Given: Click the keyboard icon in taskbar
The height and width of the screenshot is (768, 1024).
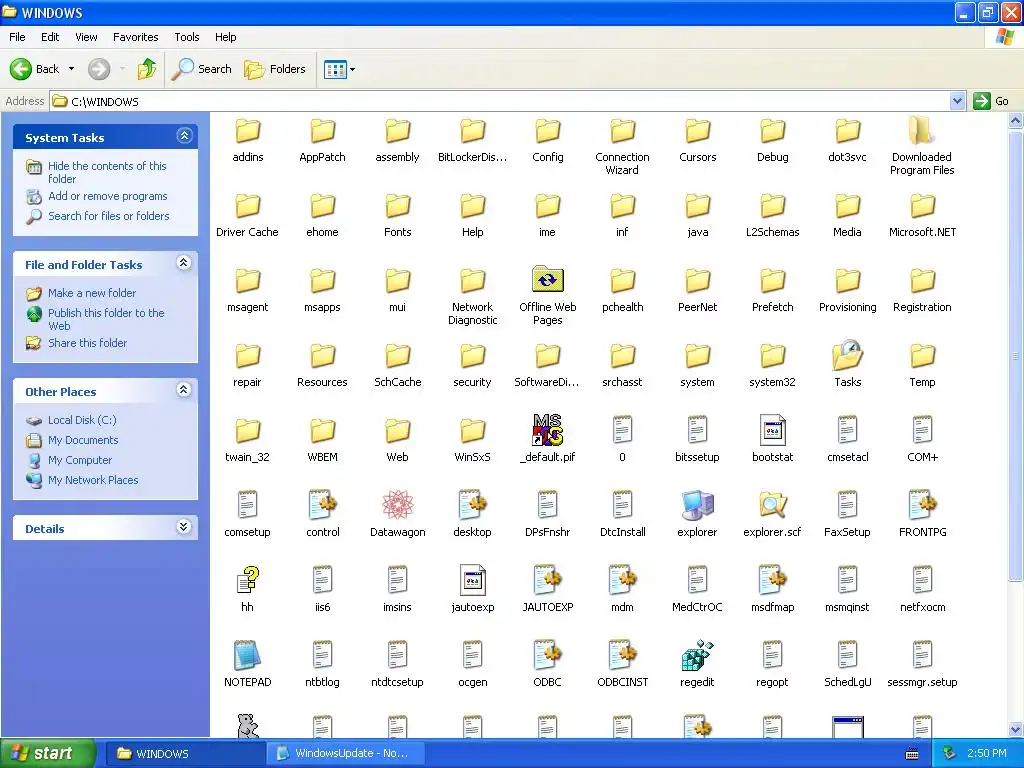Looking at the screenshot, I should (x=912, y=754).
